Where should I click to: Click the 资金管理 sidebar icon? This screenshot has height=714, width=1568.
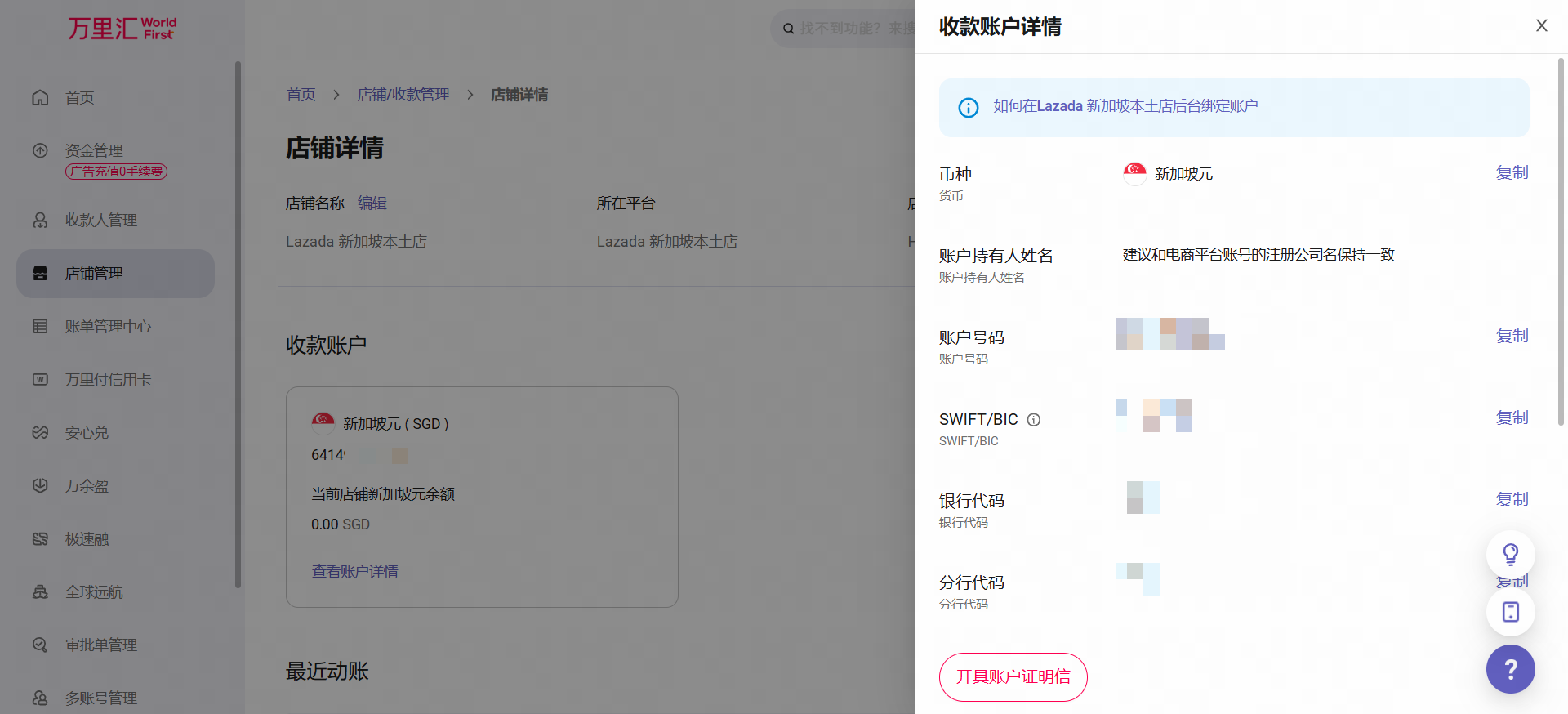click(40, 150)
